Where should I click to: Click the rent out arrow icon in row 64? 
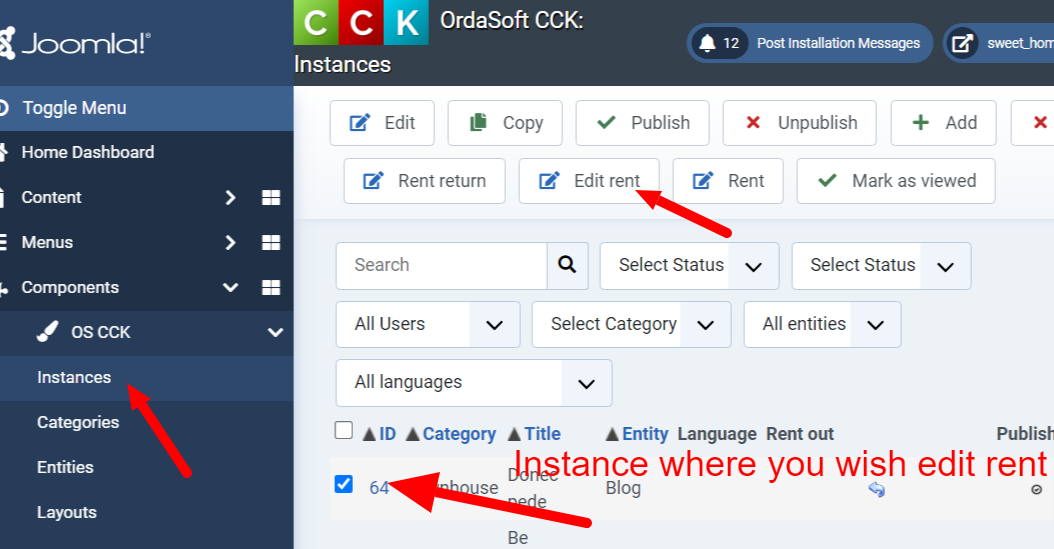(877, 489)
